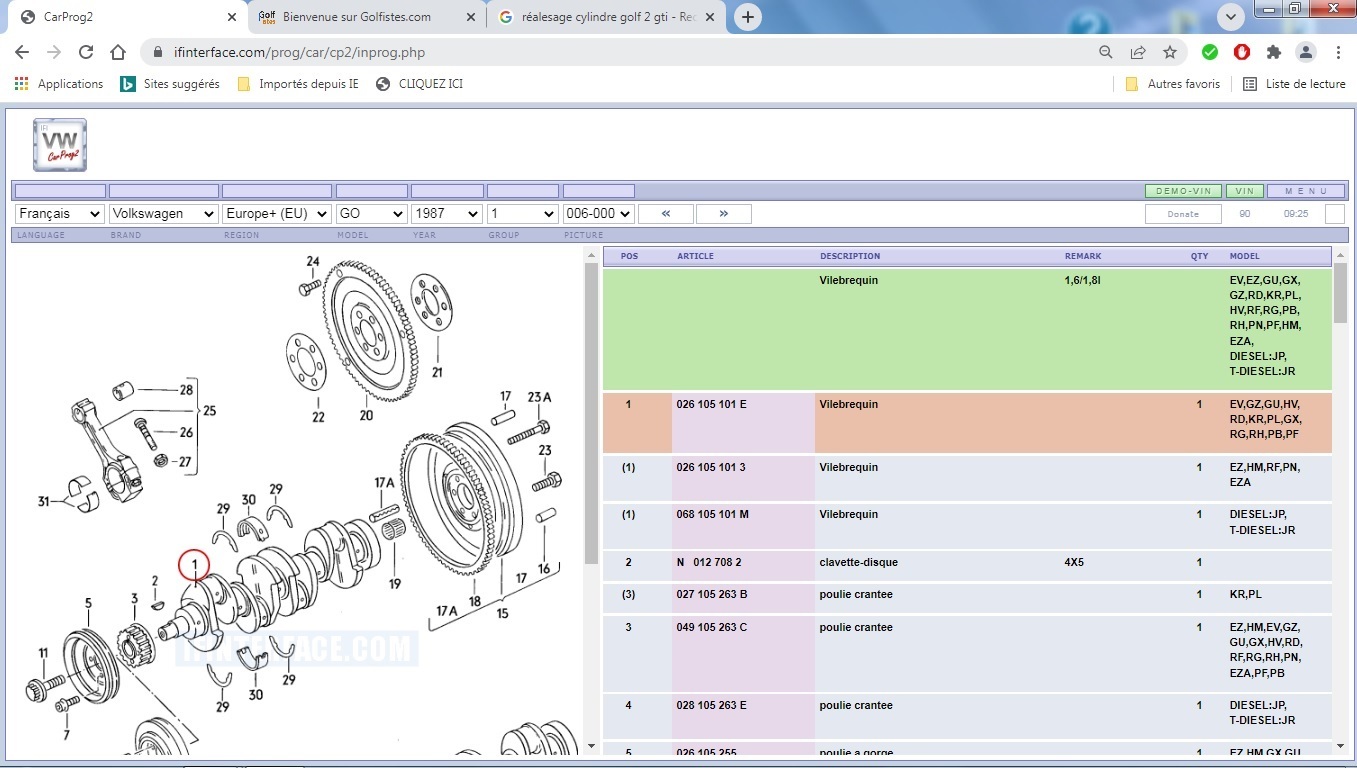Open the Chrome profile avatar icon
Screen dimensions: 1357x768
[1306, 52]
